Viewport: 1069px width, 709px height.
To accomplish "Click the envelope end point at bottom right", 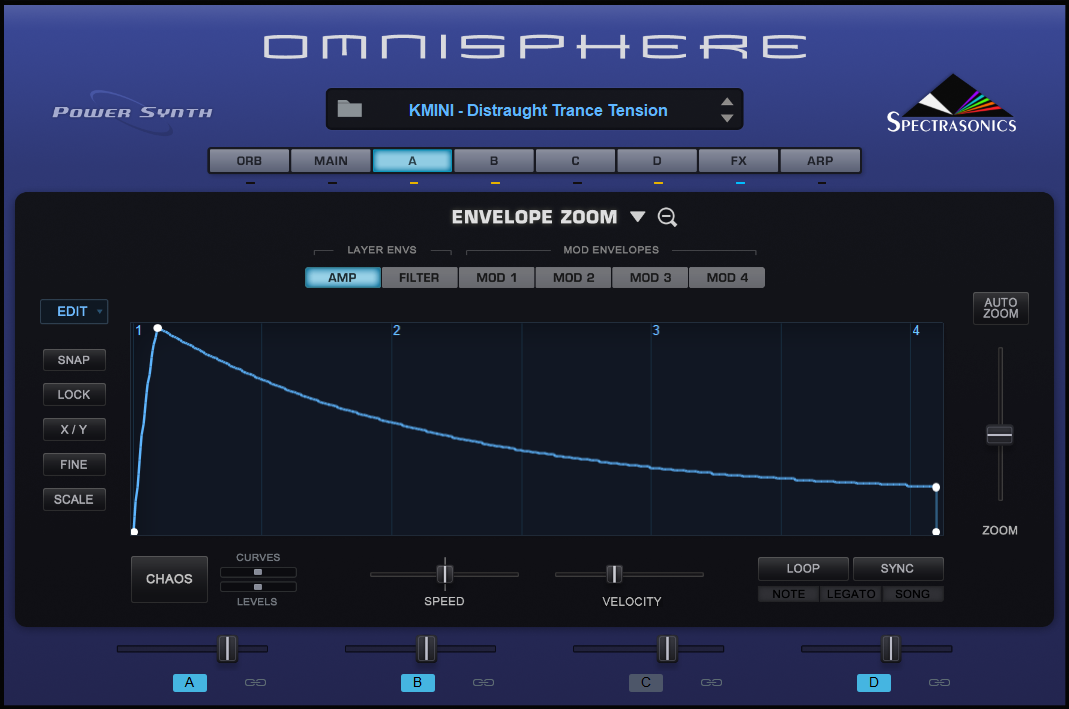I will click(936, 532).
